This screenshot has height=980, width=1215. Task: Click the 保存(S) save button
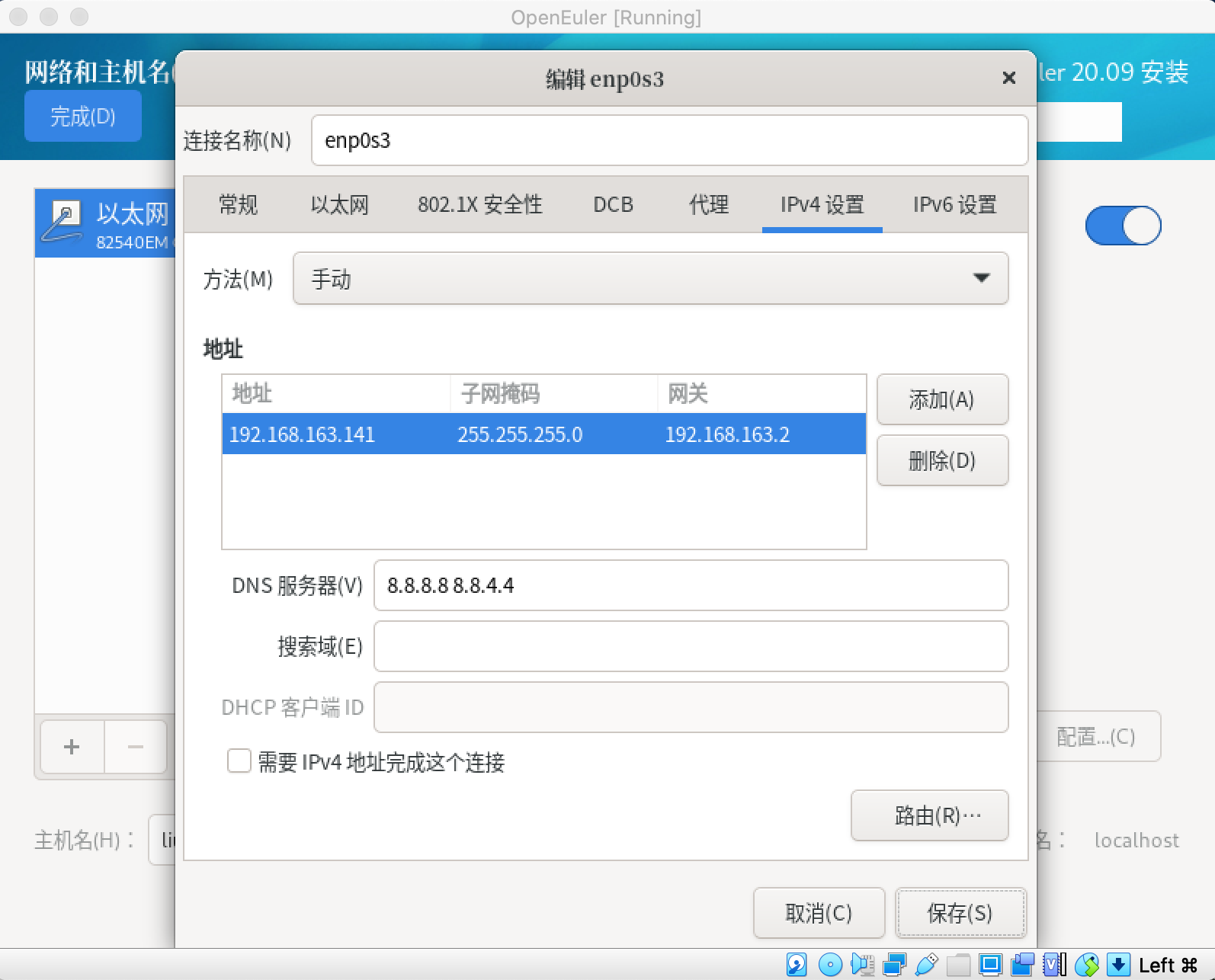coord(960,913)
